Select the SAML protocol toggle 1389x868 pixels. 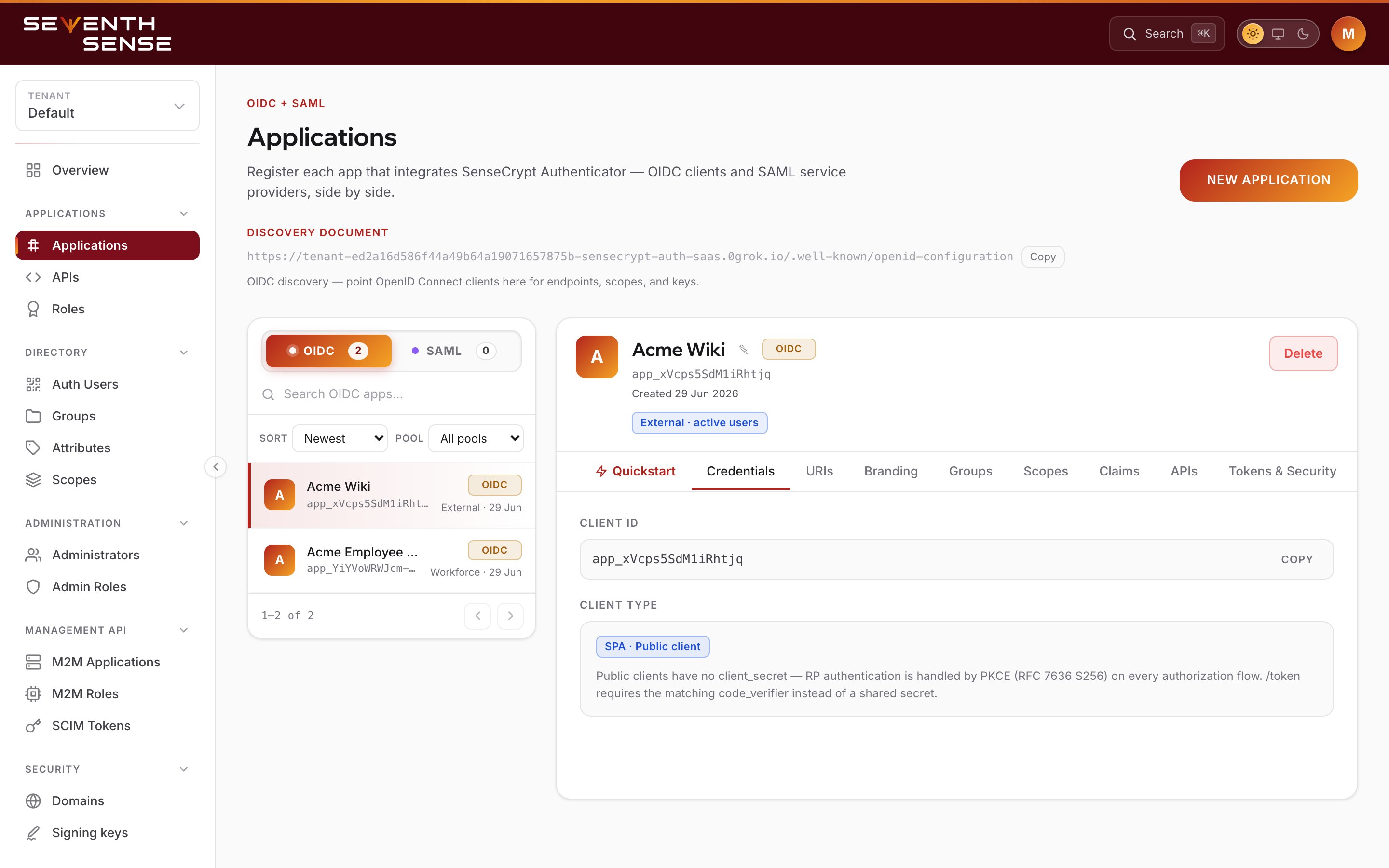click(x=453, y=351)
